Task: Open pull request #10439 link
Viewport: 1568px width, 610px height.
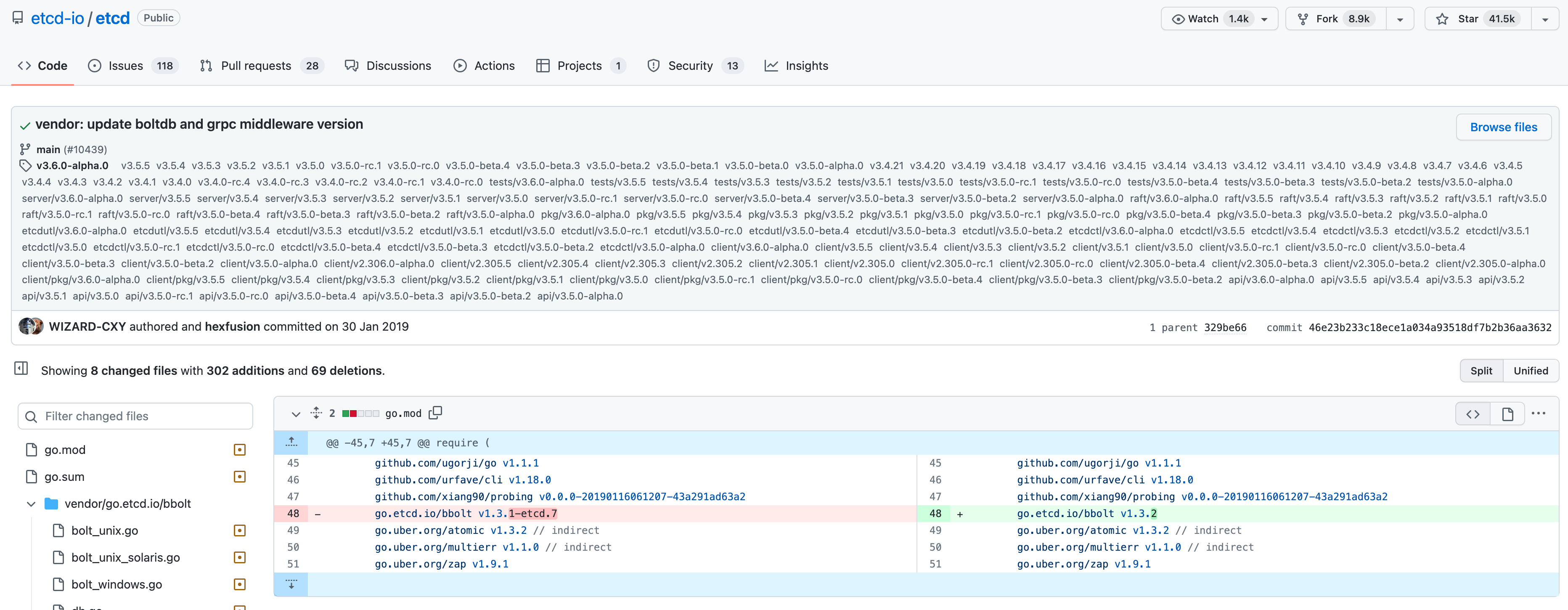Action: coord(85,149)
